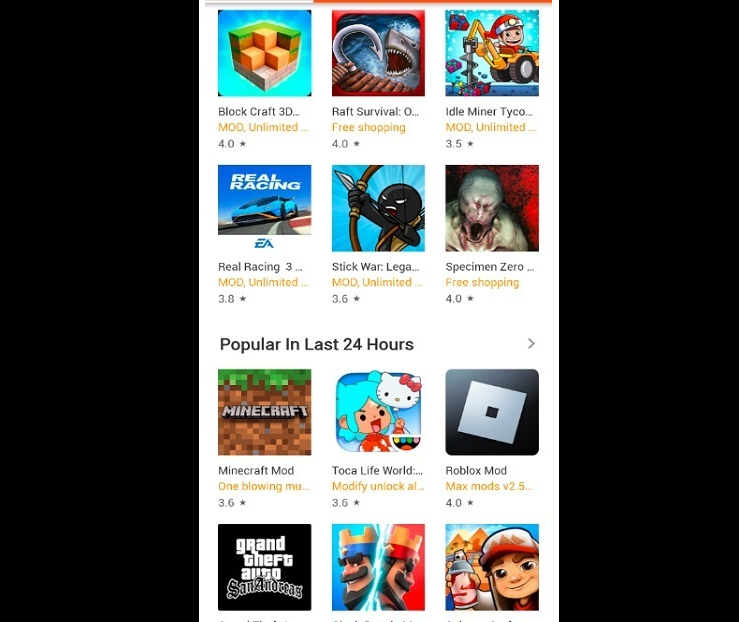The height and width of the screenshot is (622, 739).
Task: Click Max mods v2.5 subtitle text
Action: tap(489, 486)
